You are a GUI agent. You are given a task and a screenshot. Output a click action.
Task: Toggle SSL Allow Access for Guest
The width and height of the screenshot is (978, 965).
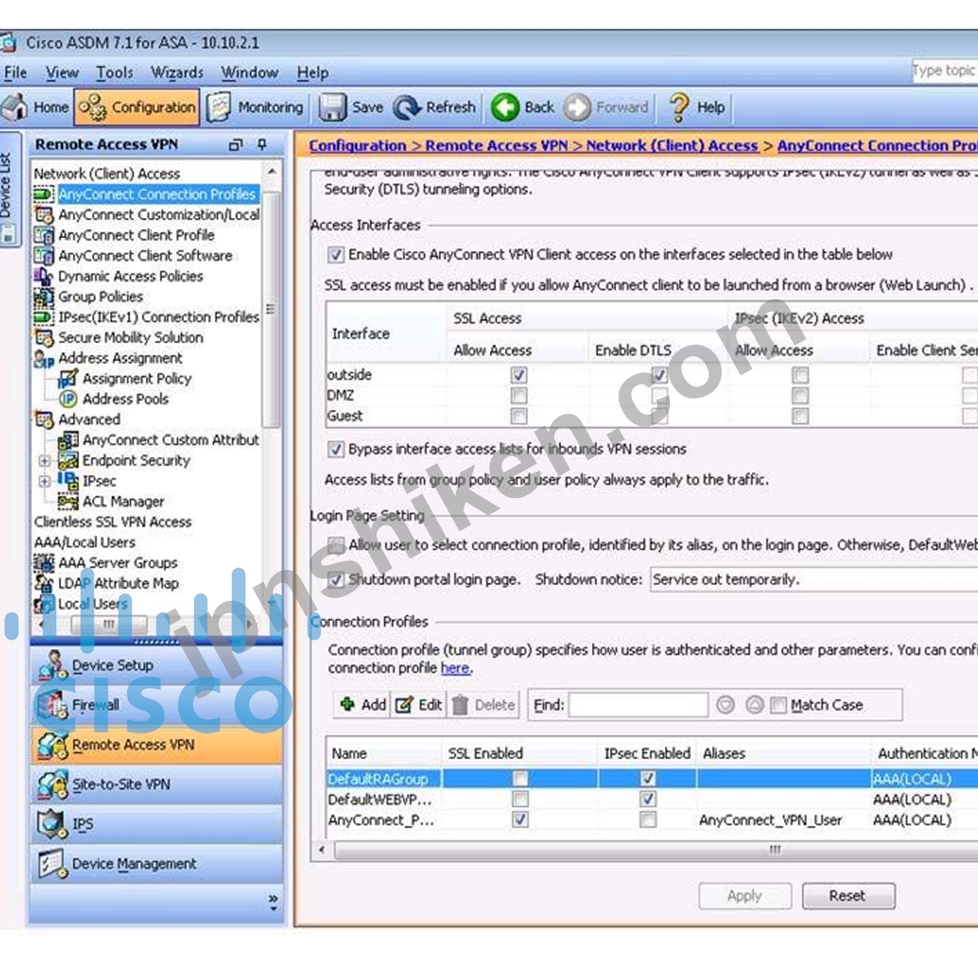518,416
